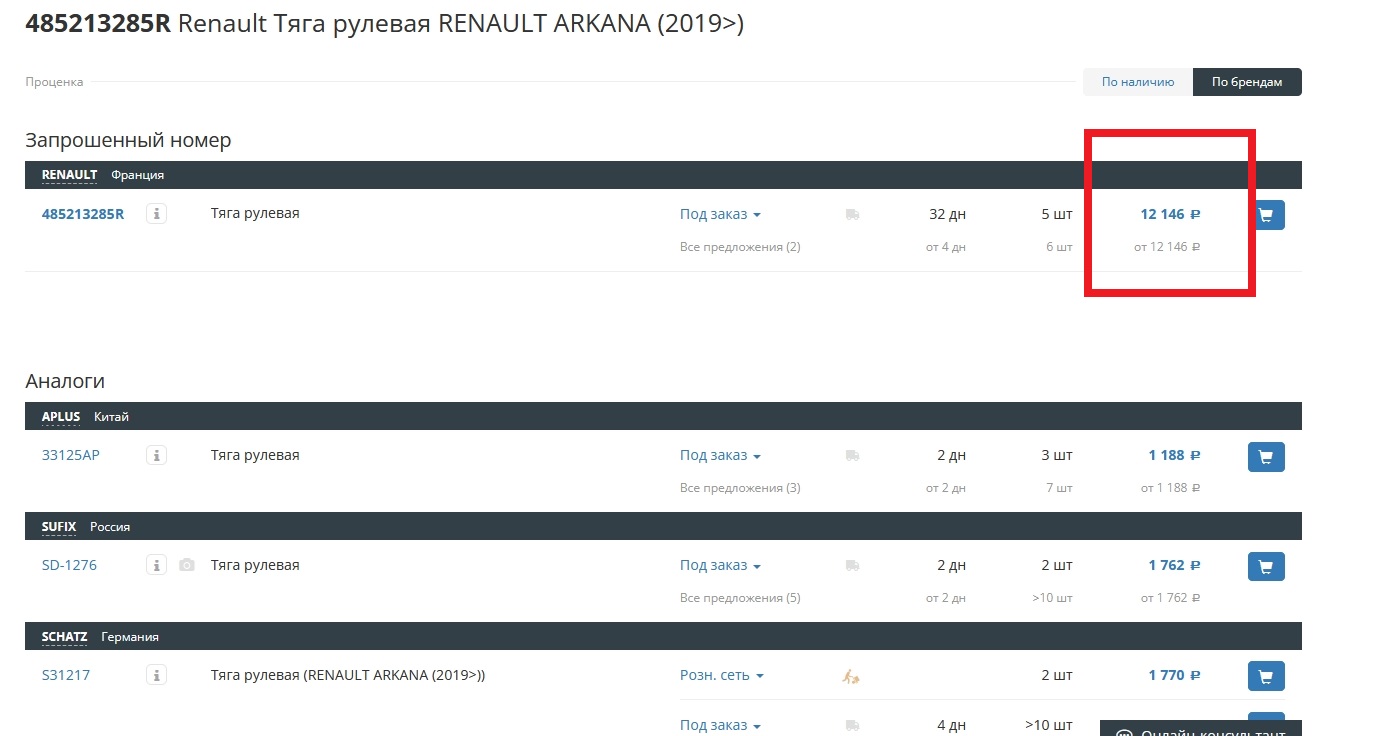Click page title 485213285R Renault Тяга рулевая
The image size is (1373, 736).
[x=384, y=24]
